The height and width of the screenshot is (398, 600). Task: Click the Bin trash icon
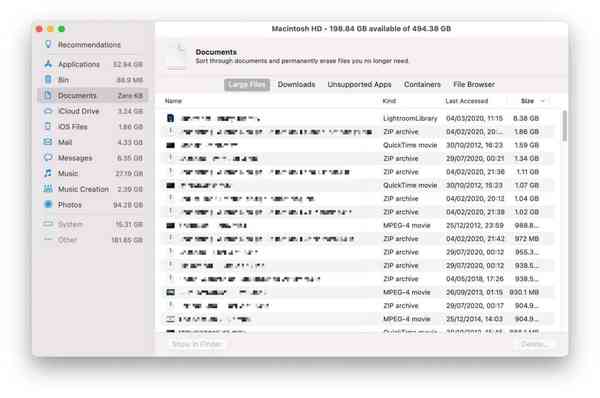click(48, 80)
